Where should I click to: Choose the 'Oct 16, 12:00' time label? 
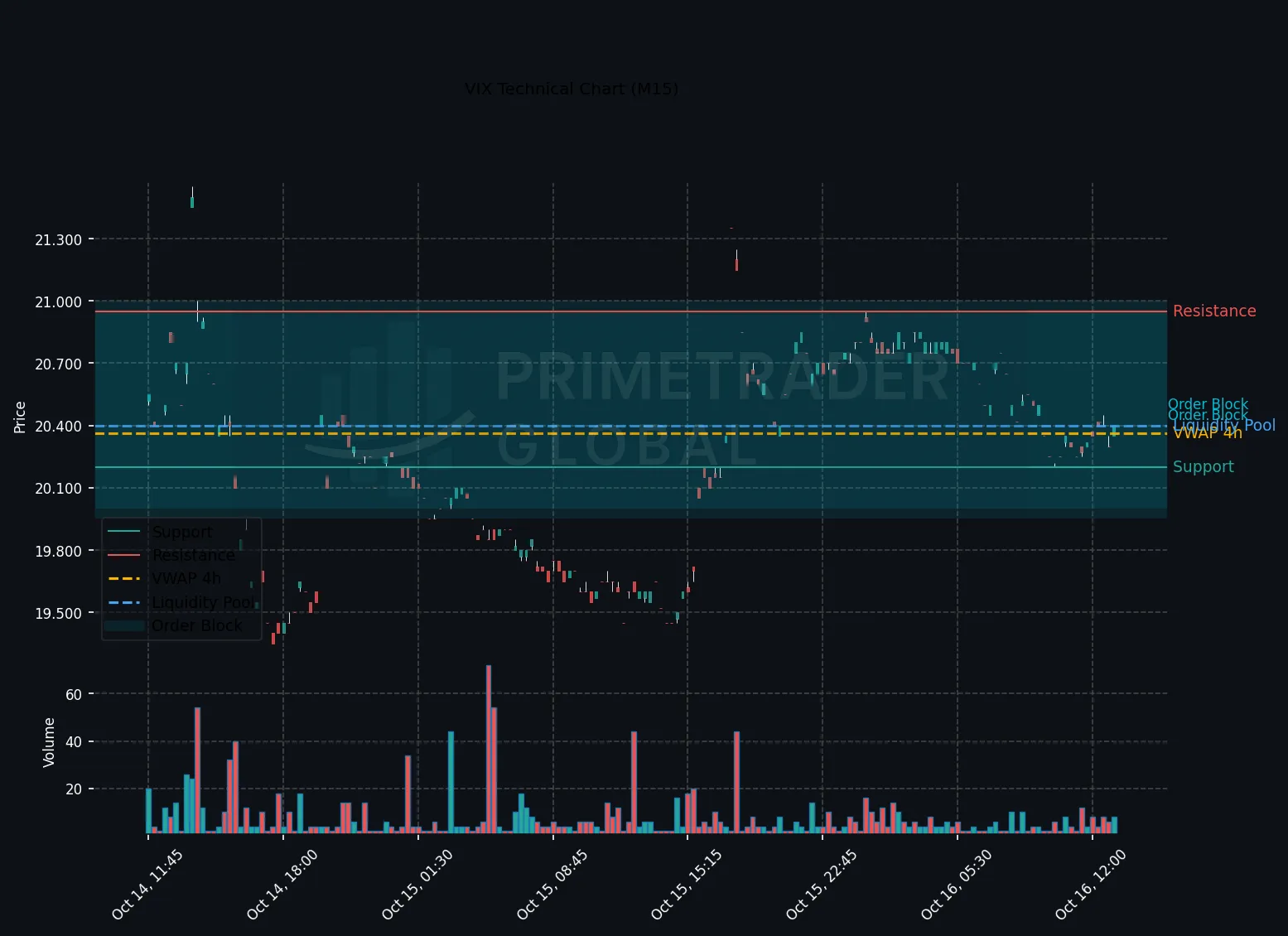[1091, 884]
